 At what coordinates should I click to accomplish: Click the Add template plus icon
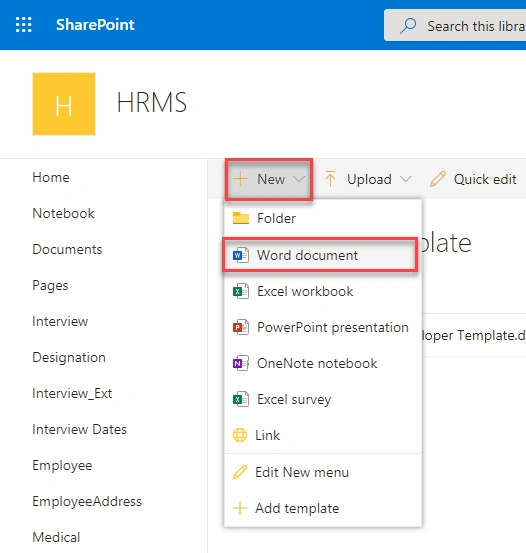[240, 508]
